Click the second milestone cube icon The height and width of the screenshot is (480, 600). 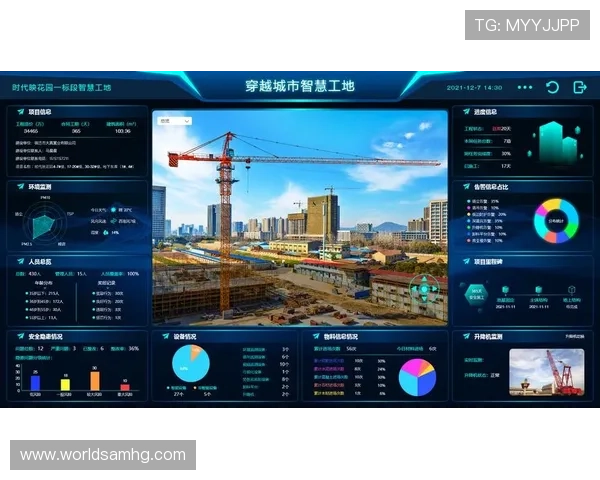tap(538, 289)
